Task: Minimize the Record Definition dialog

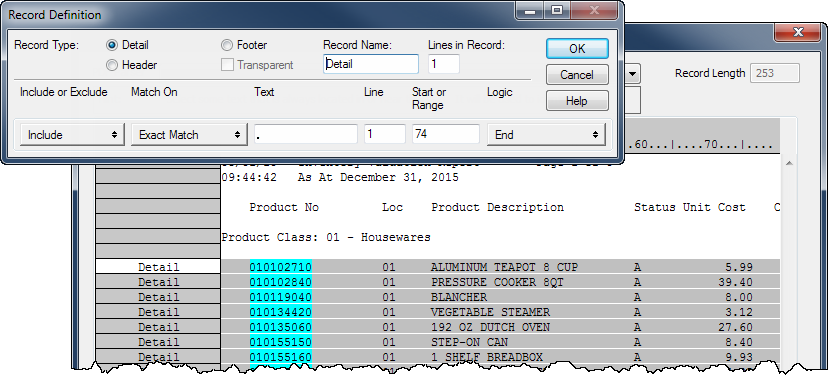Action: [530, 10]
